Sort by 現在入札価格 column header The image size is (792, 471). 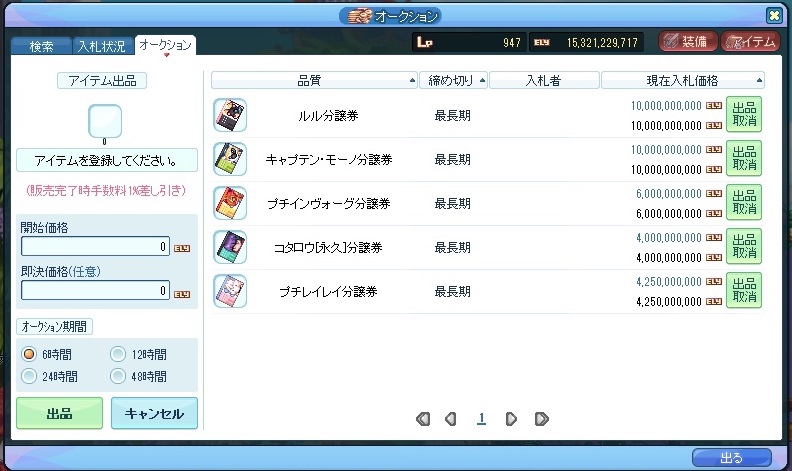tap(683, 80)
